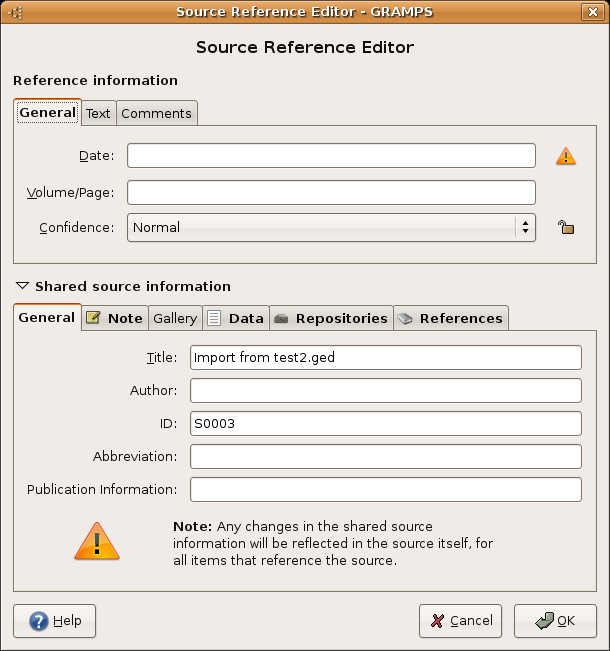This screenshot has height=651, width=610.
Task: Click the Cancel button
Action: pos(460,621)
